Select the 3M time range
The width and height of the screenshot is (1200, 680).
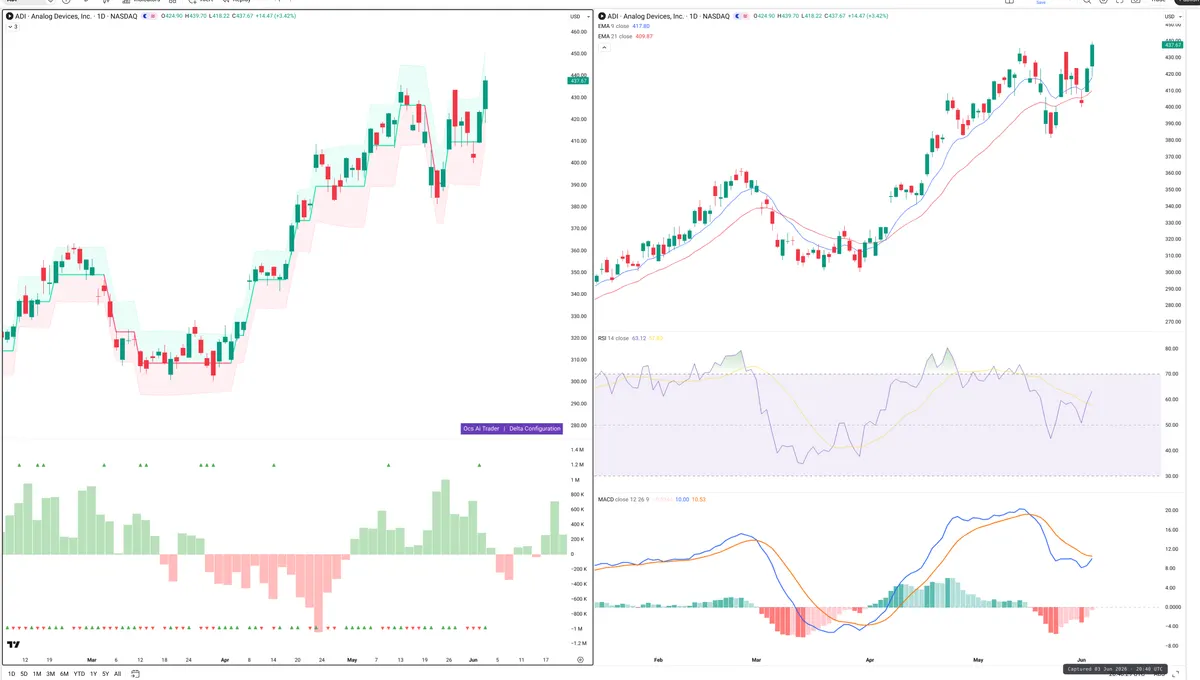click(51, 674)
